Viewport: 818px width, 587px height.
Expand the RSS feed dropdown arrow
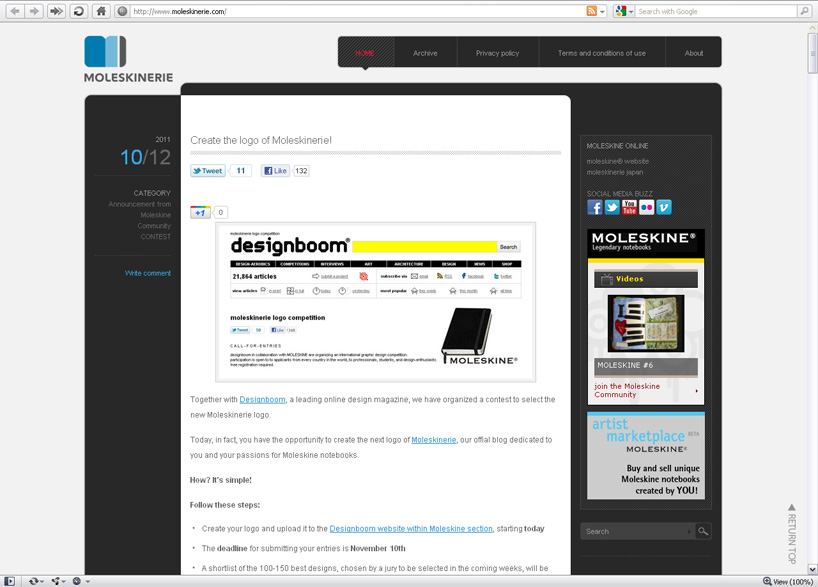point(602,11)
